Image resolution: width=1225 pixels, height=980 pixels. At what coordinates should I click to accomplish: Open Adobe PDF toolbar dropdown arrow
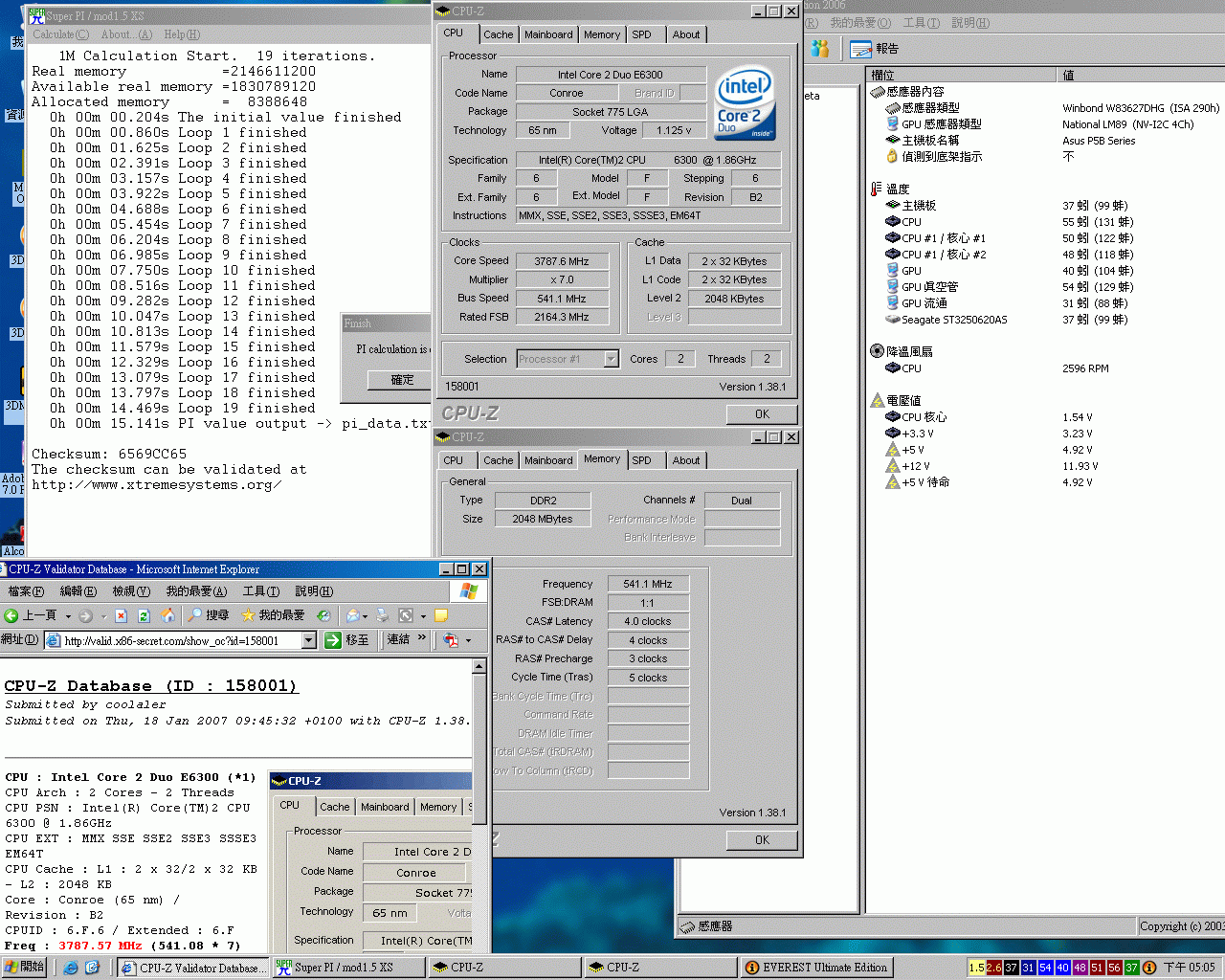[x=468, y=640]
